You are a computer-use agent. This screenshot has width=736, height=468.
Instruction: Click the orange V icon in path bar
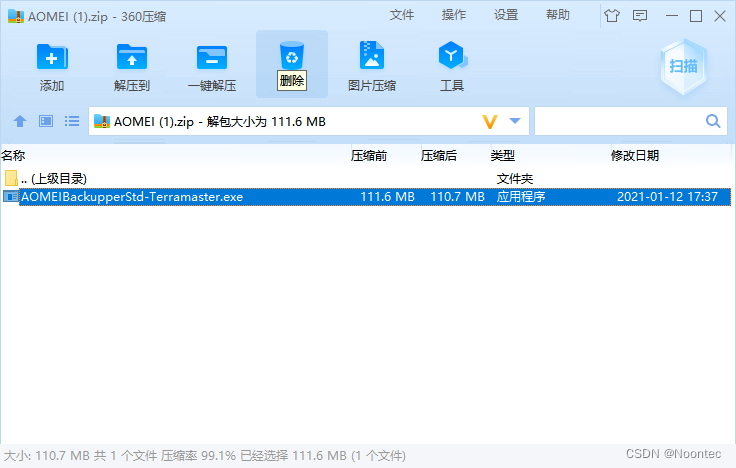click(x=490, y=122)
